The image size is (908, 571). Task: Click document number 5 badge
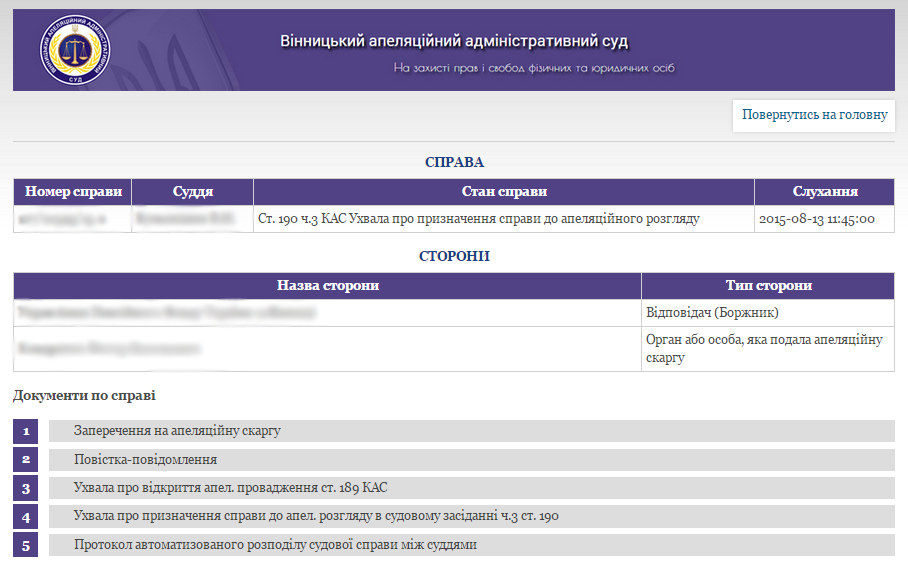pos(26,545)
